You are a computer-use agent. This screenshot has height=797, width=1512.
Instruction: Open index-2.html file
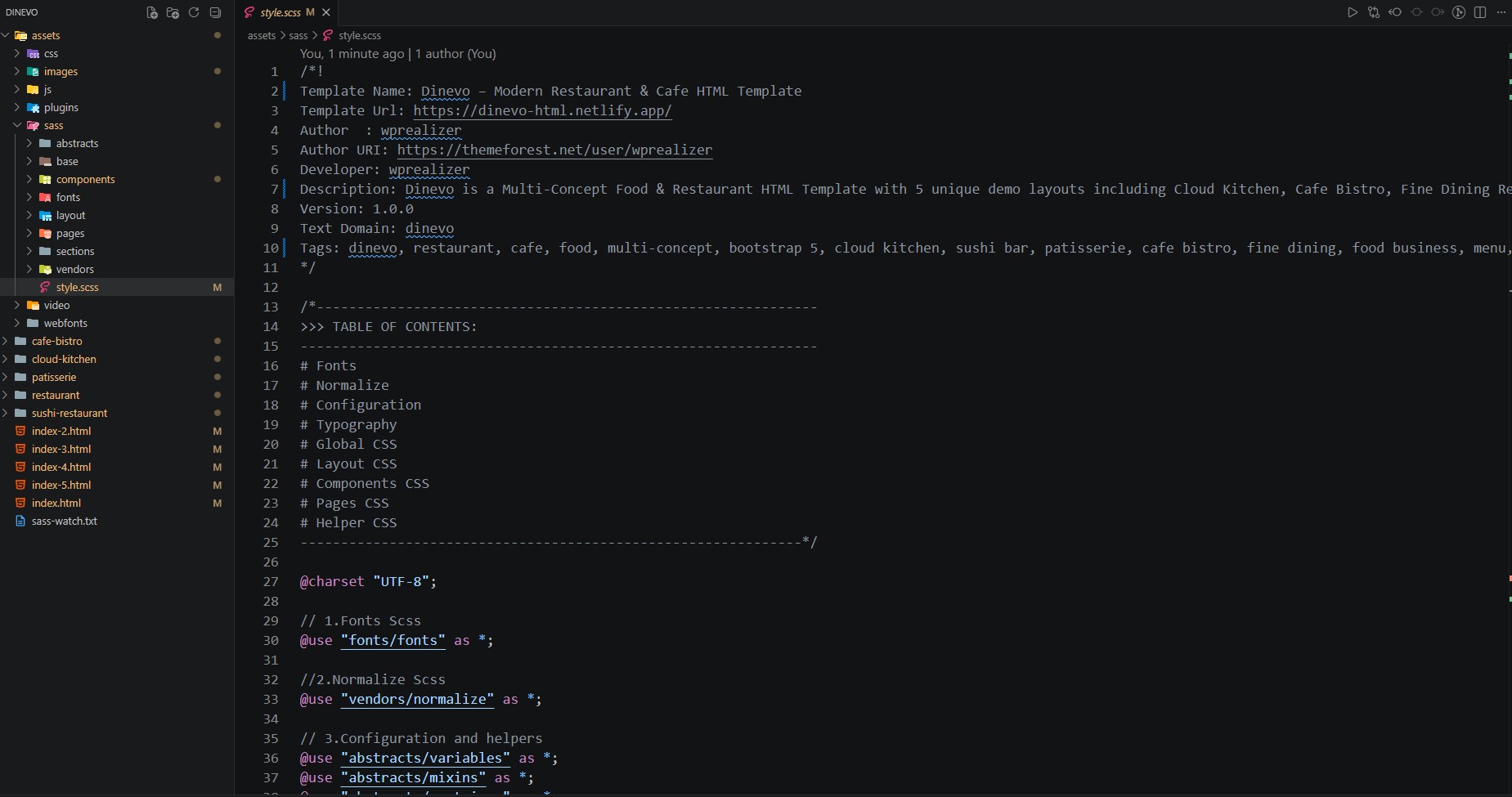[x=117, y=431]
